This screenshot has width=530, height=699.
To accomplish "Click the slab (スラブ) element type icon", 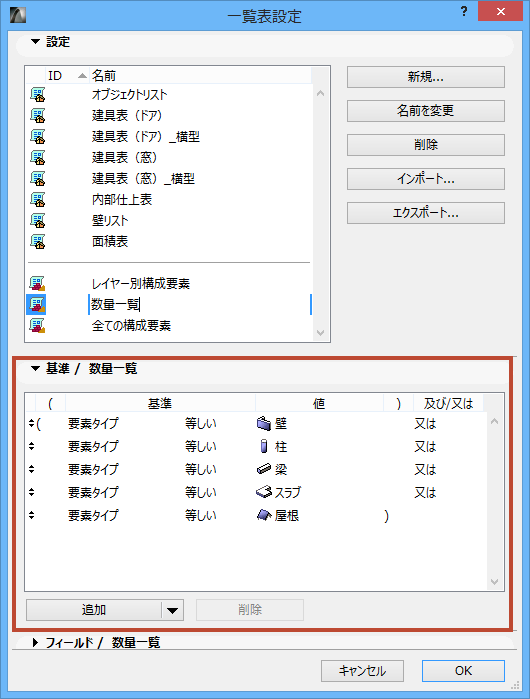I will [x=264, y=492].
